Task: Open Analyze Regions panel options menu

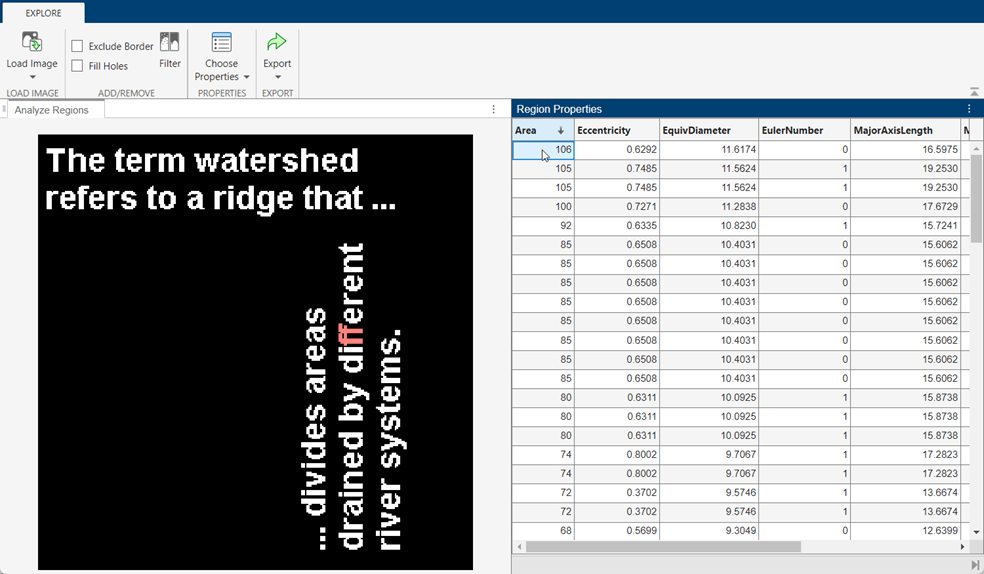Action: (x=494, y=109)
